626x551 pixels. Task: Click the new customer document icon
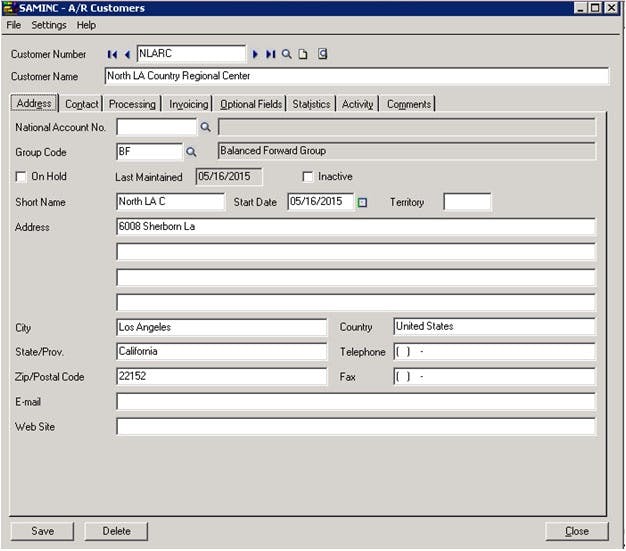(x=303, y=54)
